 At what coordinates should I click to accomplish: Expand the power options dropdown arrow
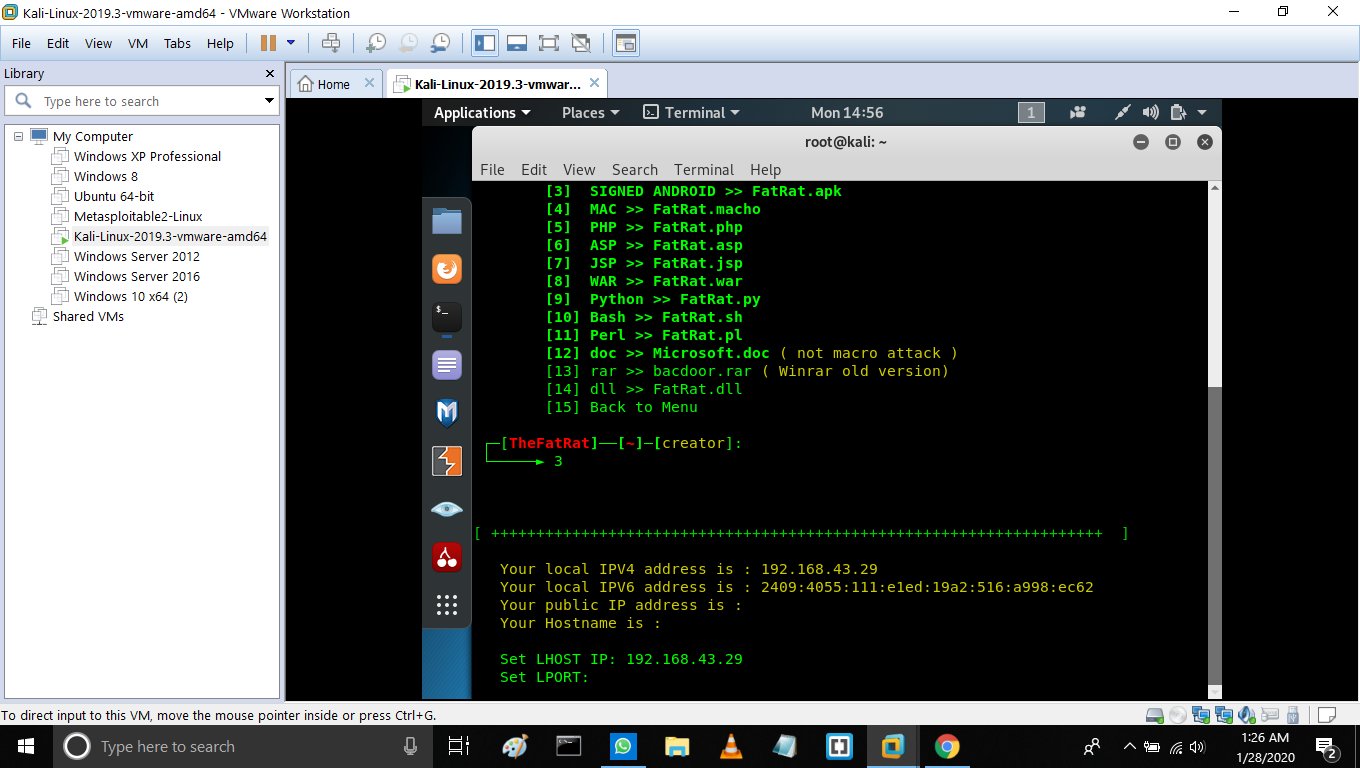coord(291,43)
